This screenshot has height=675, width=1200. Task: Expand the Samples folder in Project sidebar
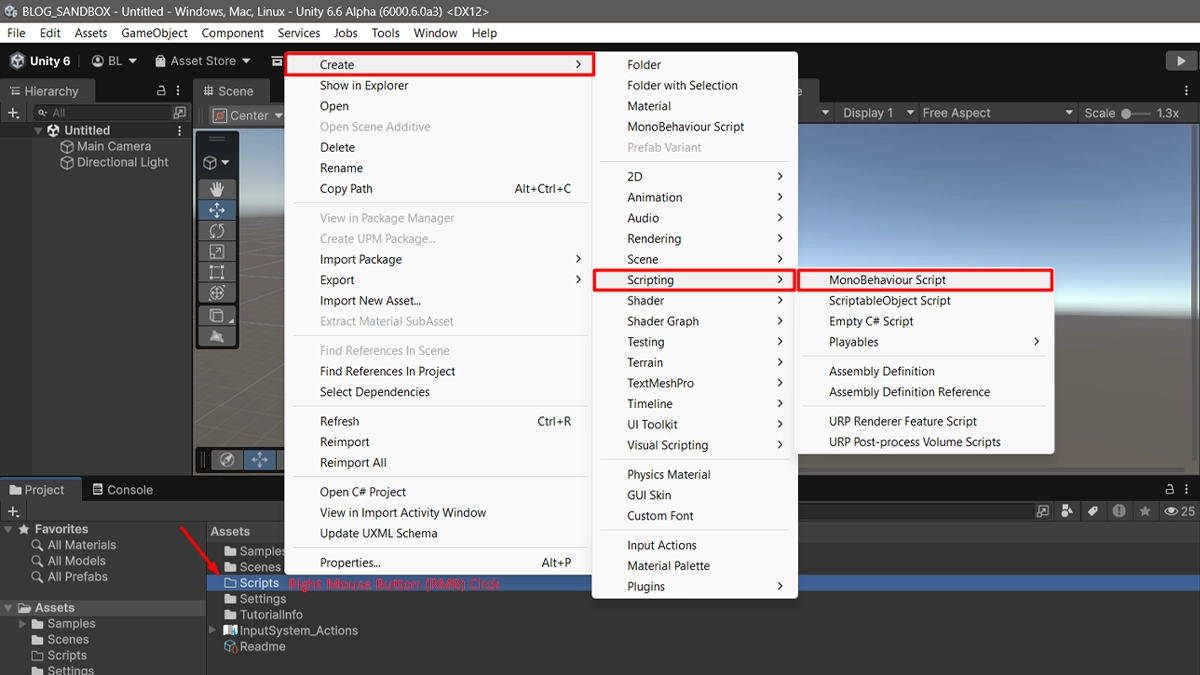[x=23, y=624]
